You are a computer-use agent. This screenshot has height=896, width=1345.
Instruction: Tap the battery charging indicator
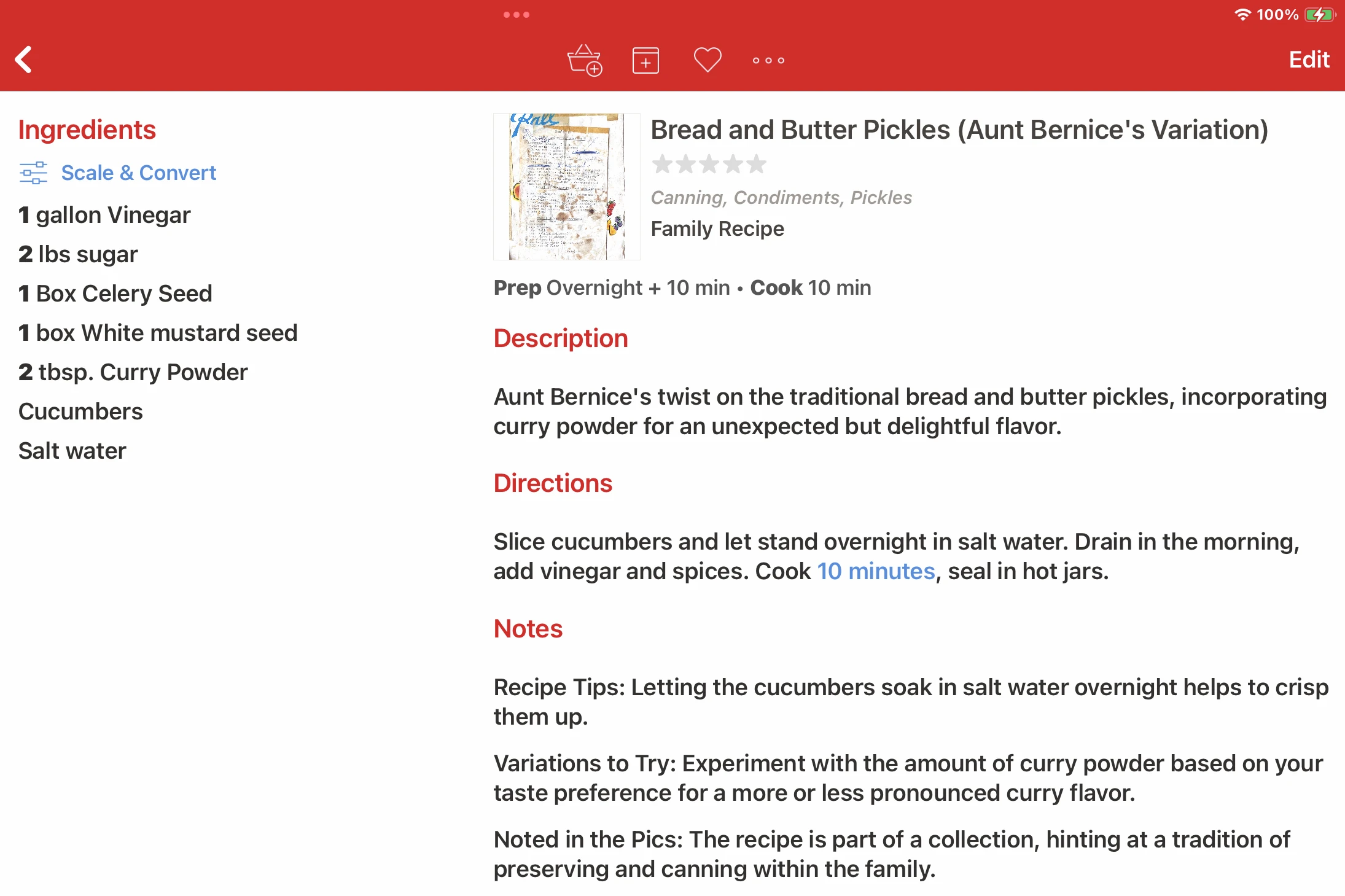(x=1319, y=15)
